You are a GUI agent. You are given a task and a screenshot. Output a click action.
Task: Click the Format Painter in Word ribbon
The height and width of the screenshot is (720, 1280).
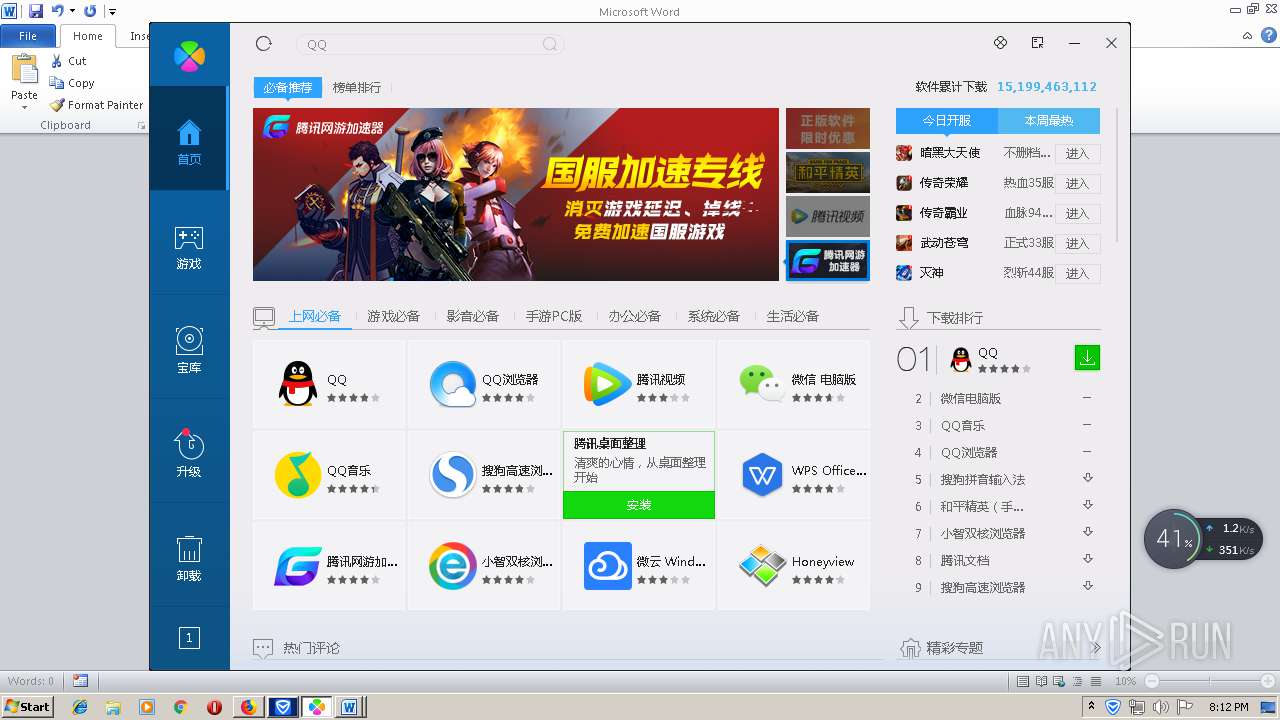coord(97,105)
